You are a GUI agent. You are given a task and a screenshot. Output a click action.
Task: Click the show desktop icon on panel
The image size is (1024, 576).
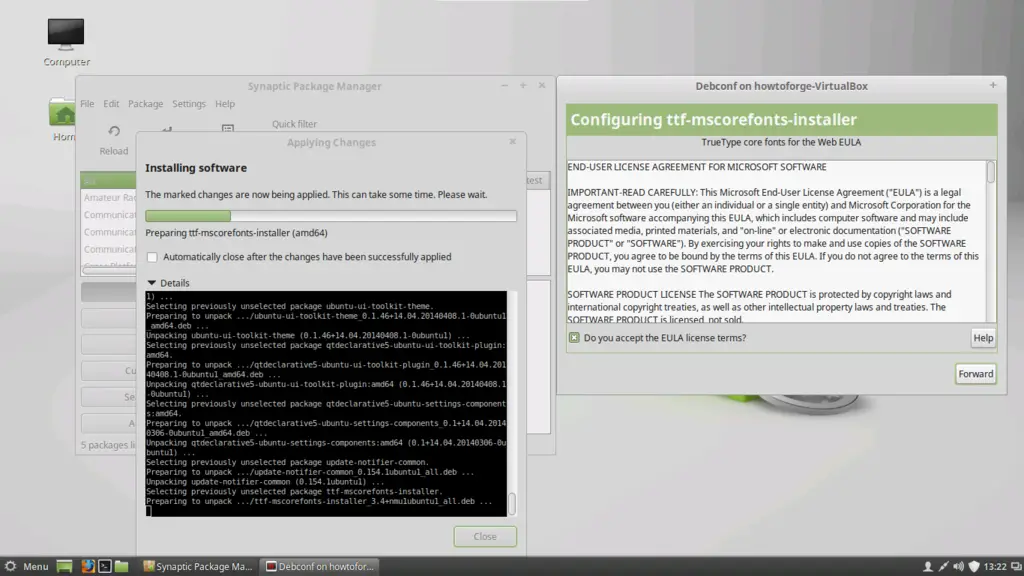click(x=64, y=566)
